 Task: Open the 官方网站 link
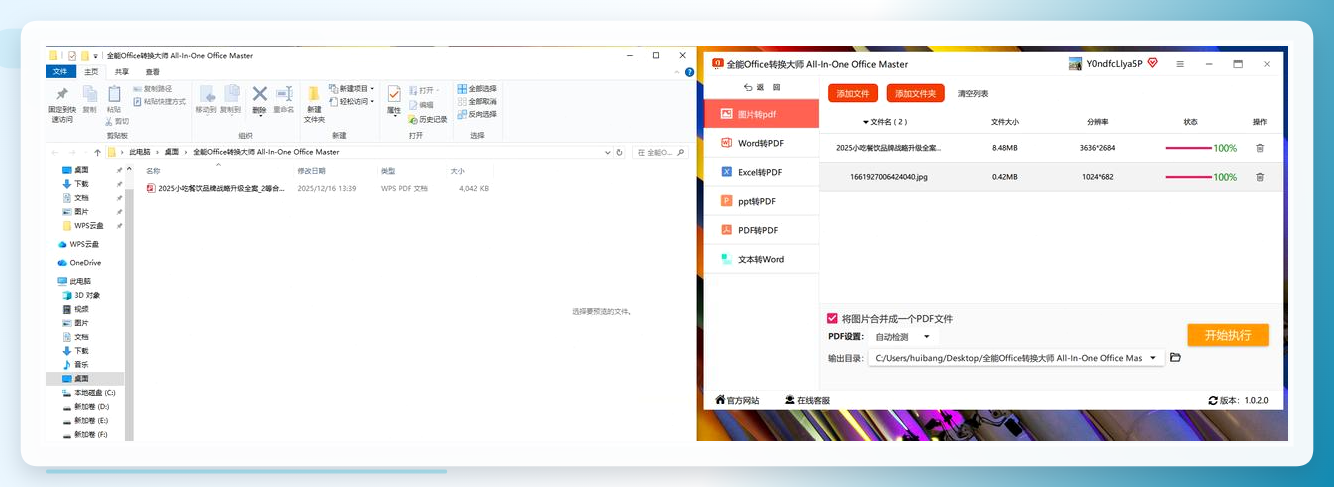tap(737, 400)
